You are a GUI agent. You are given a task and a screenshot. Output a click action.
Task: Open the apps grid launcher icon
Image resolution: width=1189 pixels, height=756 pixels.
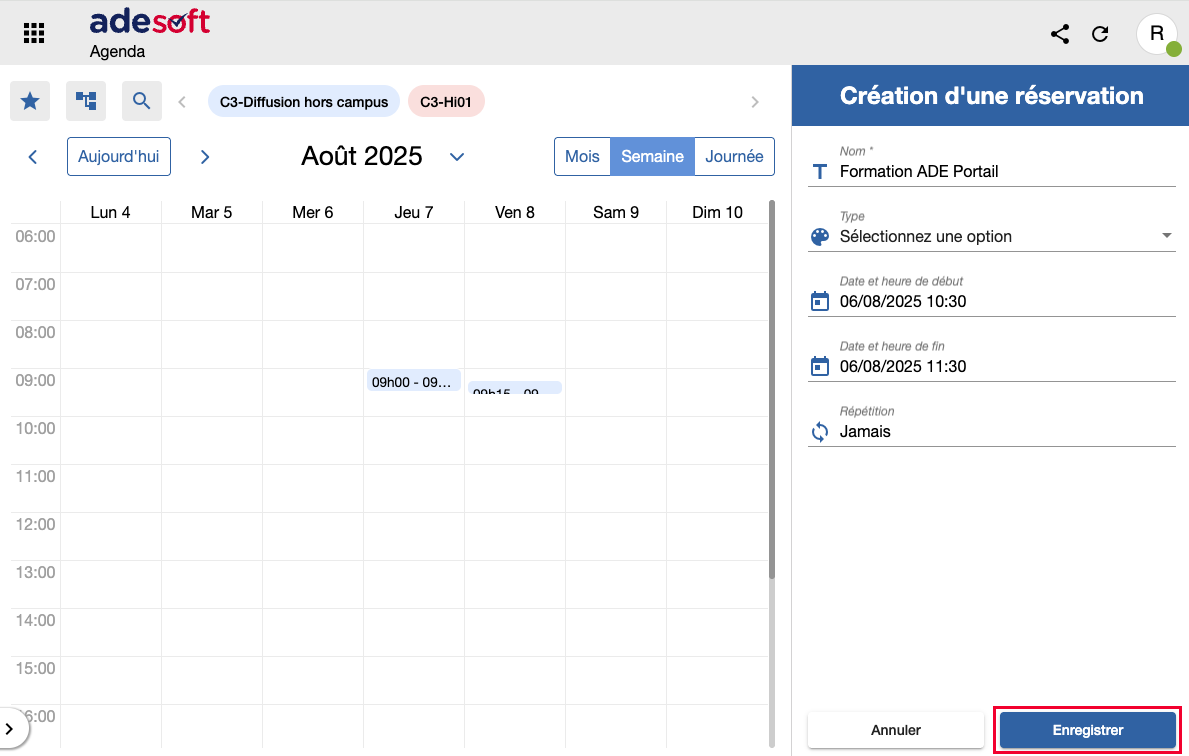pos(34,33)
